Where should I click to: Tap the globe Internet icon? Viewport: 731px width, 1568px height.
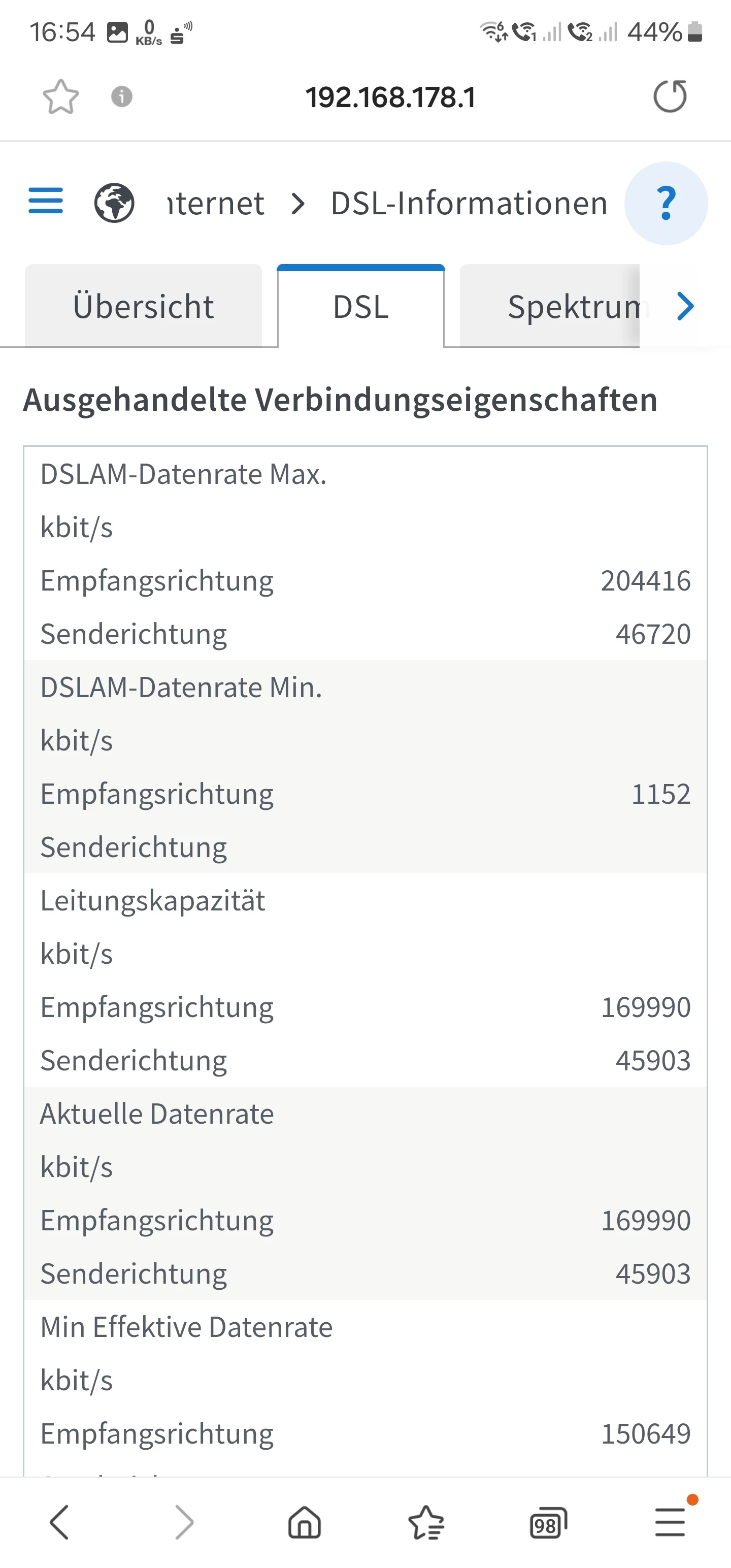[x=114, y=203]
